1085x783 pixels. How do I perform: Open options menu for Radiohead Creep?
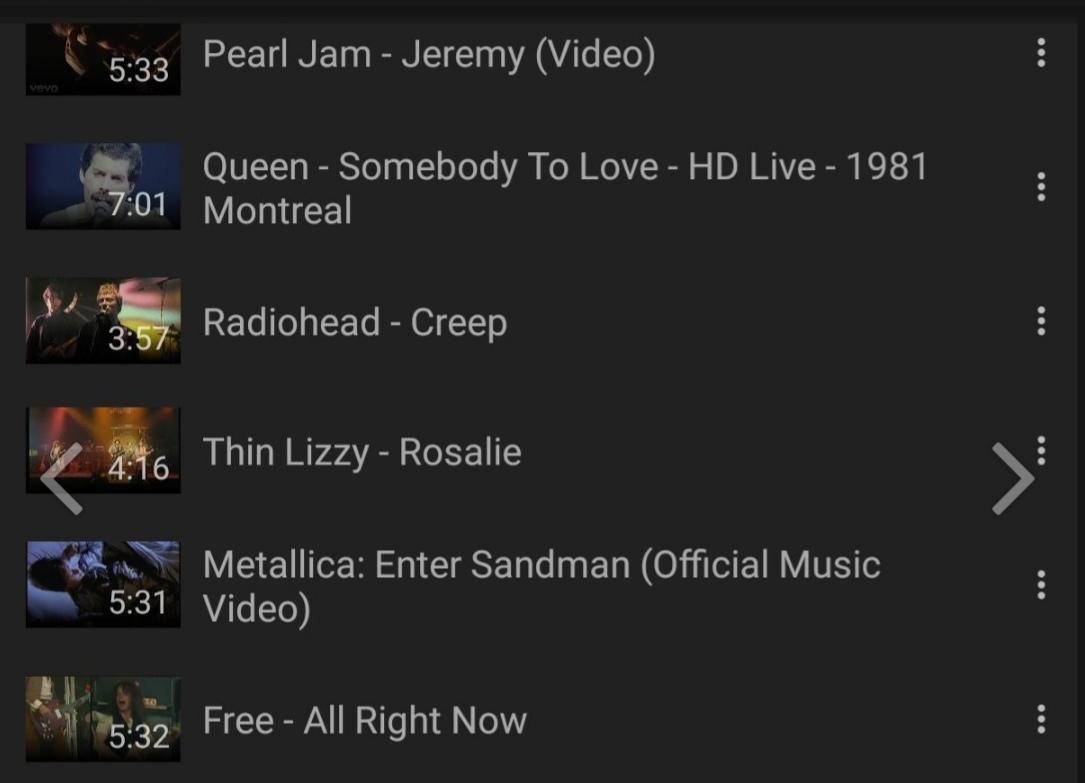click(x=1041, y=321)
